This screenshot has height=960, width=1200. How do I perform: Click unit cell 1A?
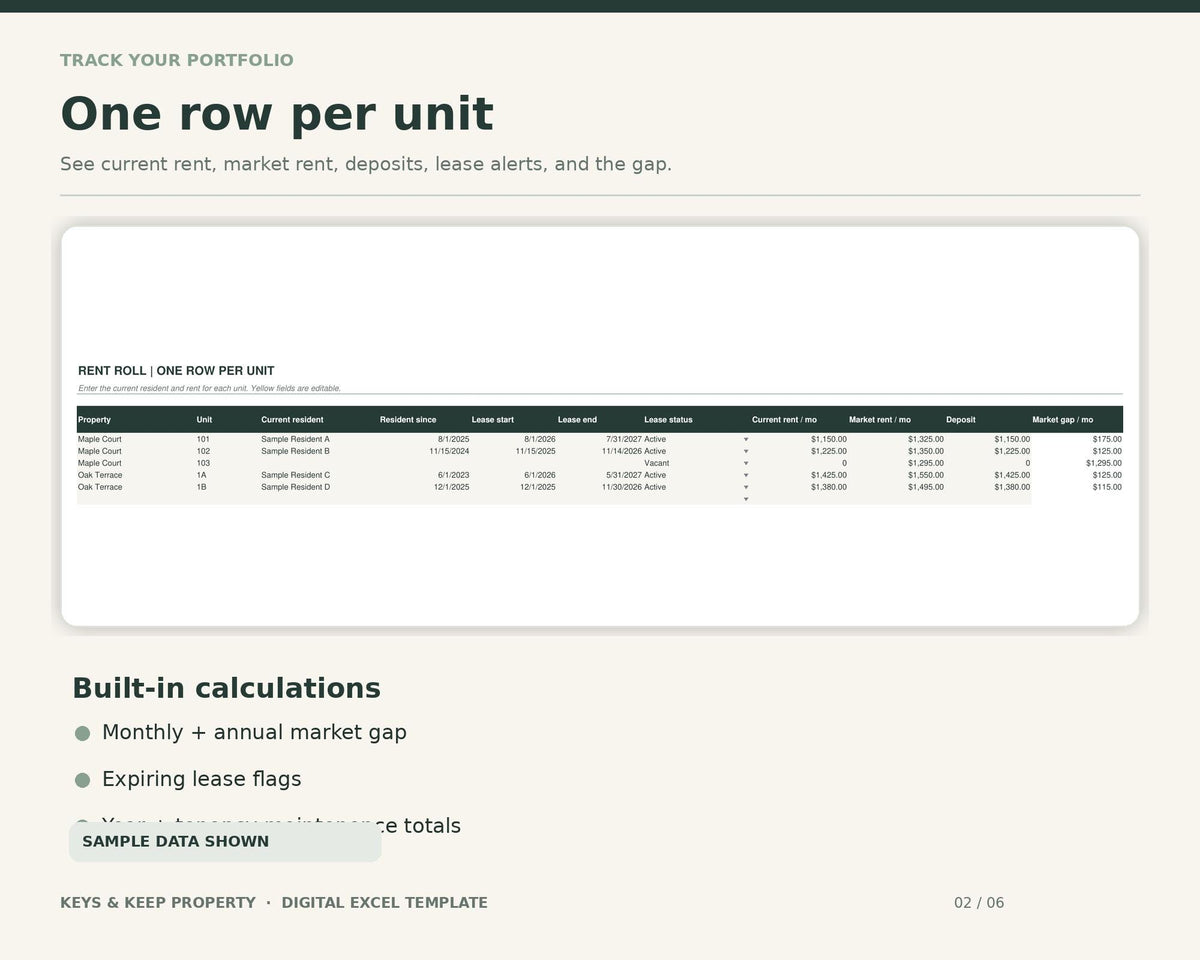coord(202,475)
